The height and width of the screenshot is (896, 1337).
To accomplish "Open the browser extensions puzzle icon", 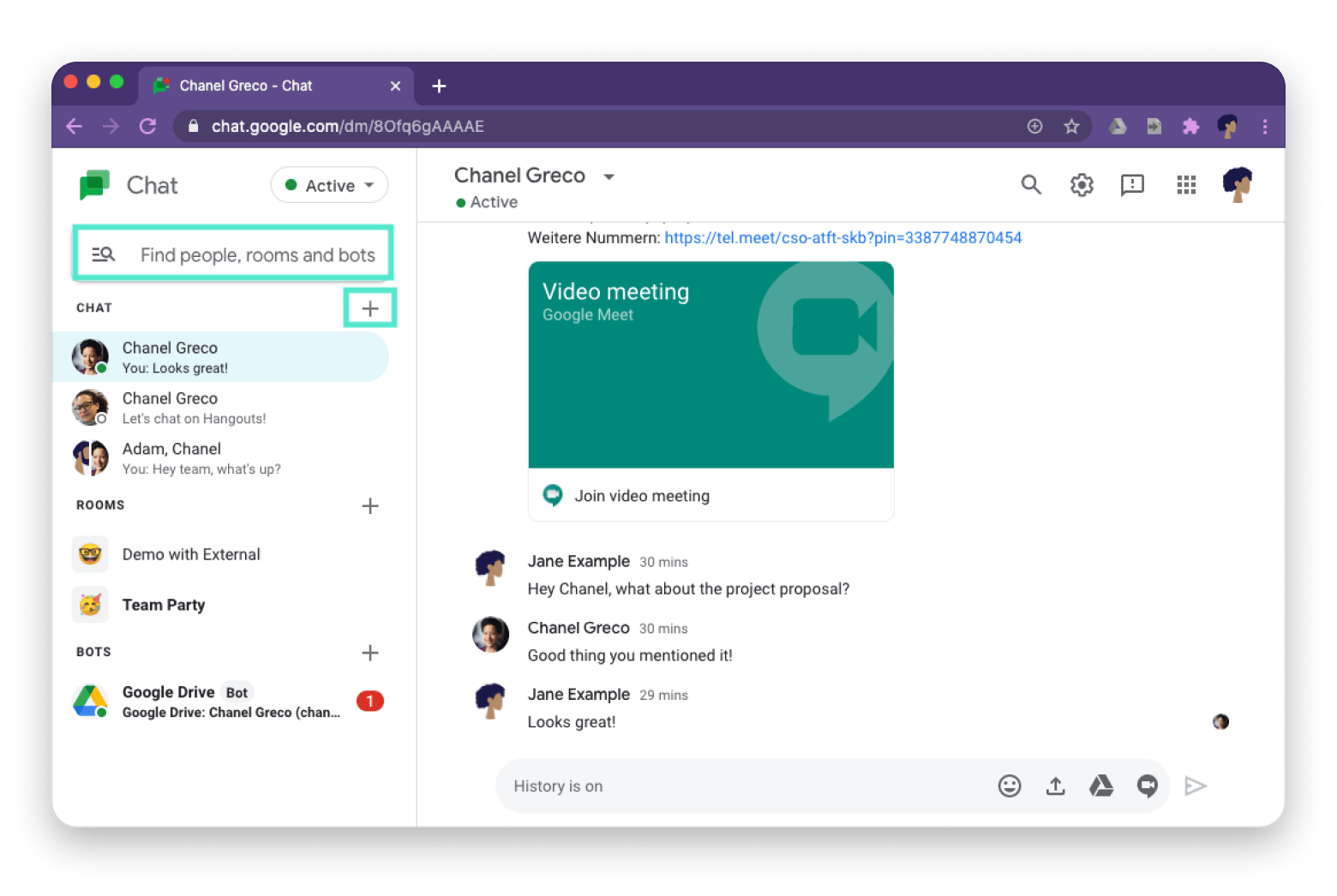I will 1190,127.
